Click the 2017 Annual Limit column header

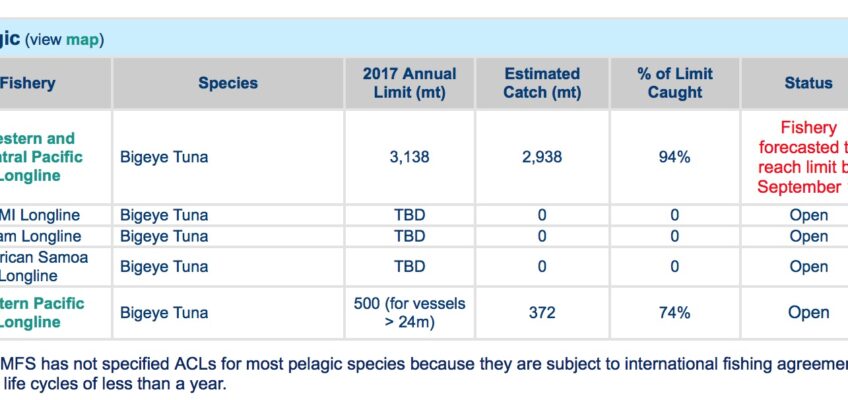(409, 83)
